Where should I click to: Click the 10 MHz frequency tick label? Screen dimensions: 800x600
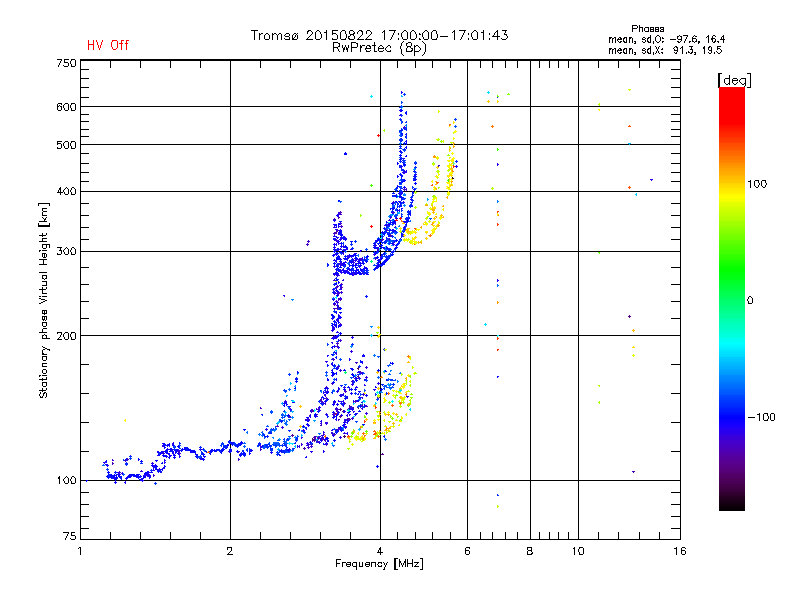(x=578, y=551)
